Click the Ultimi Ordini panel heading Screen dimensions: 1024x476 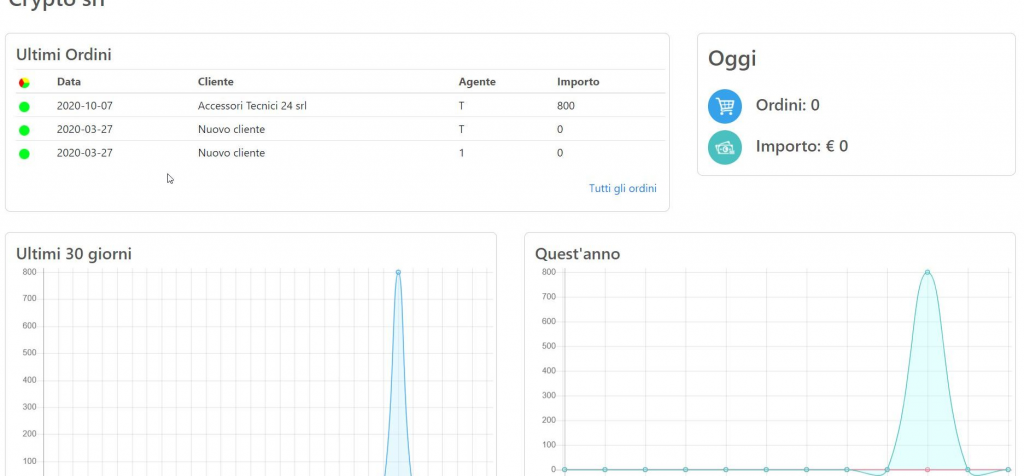point(64,53)
